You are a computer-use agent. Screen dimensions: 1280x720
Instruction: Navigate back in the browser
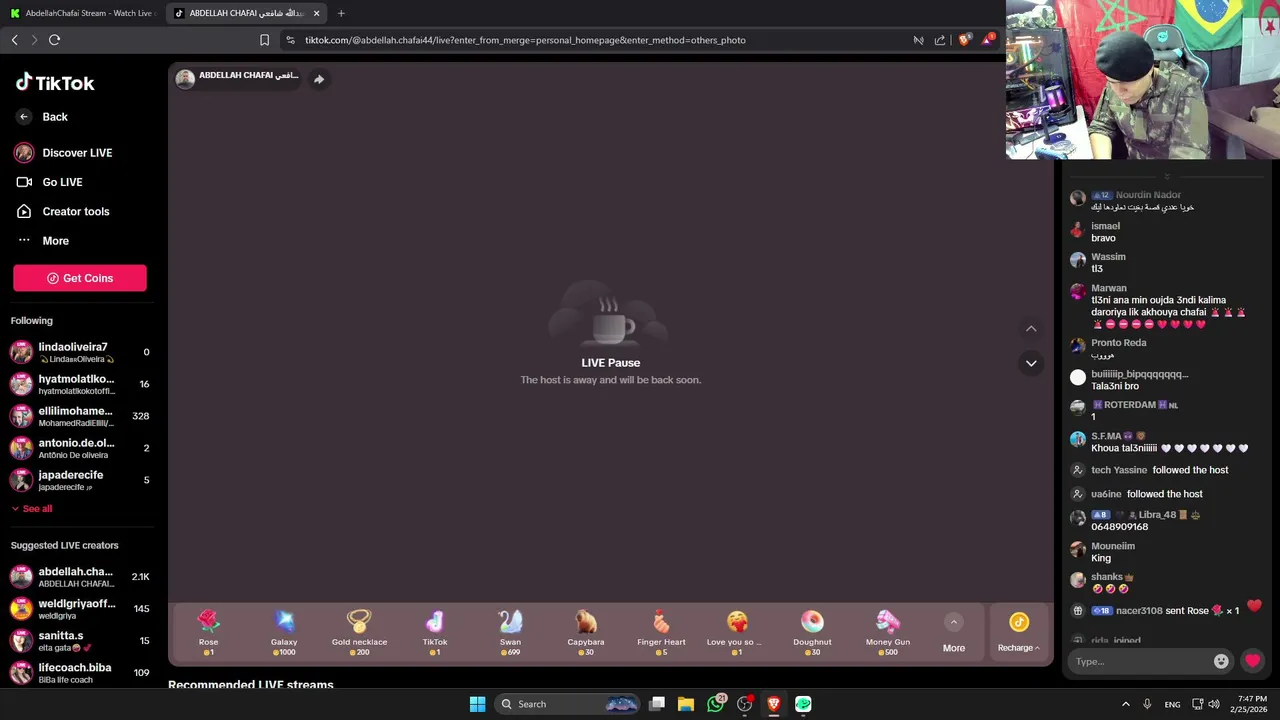tap(14, 40)
